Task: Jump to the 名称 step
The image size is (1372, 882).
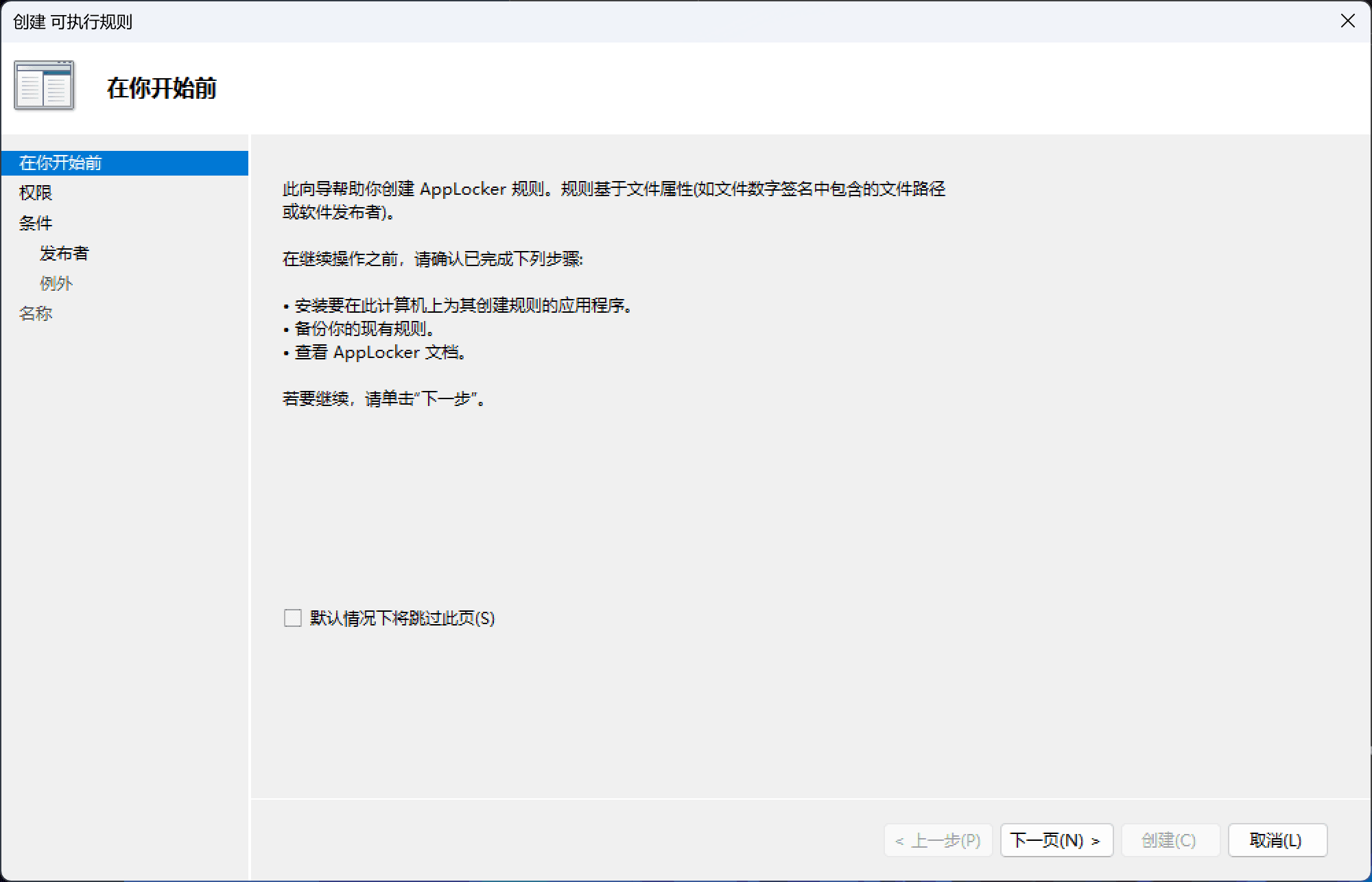Action: [x=36, y=314]
